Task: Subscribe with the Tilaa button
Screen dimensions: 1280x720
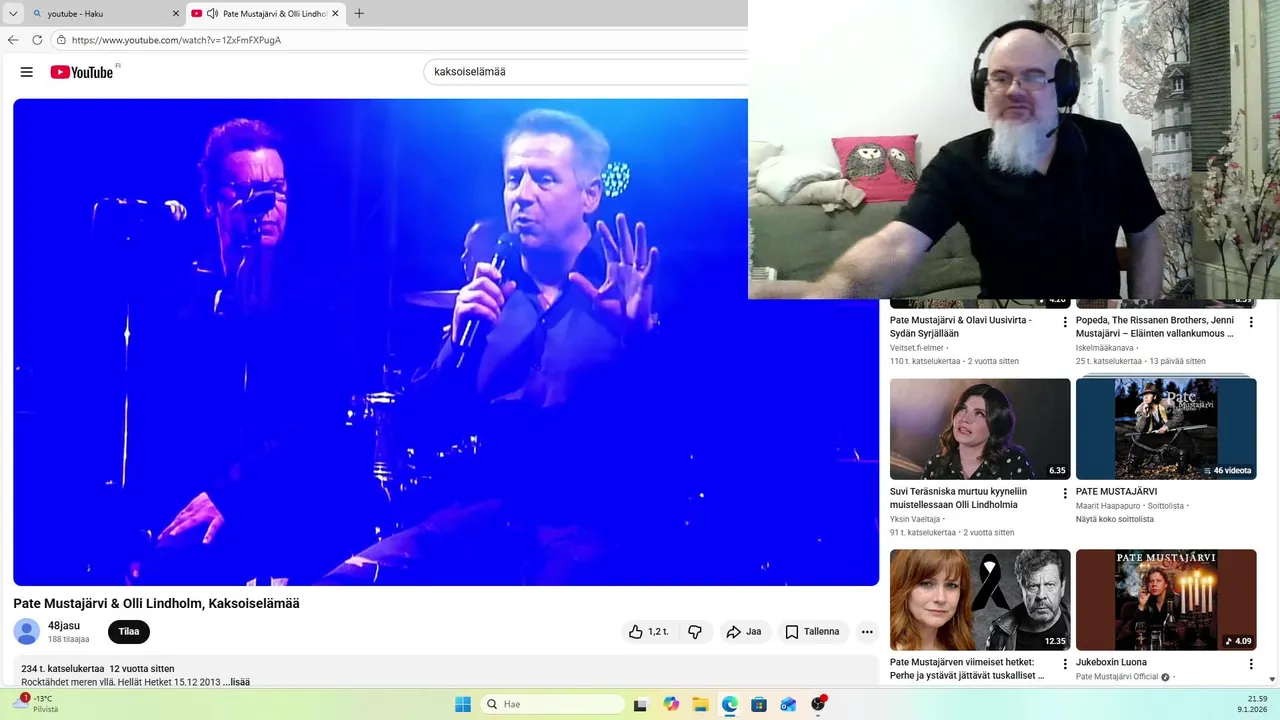Action: coord(129,632)
